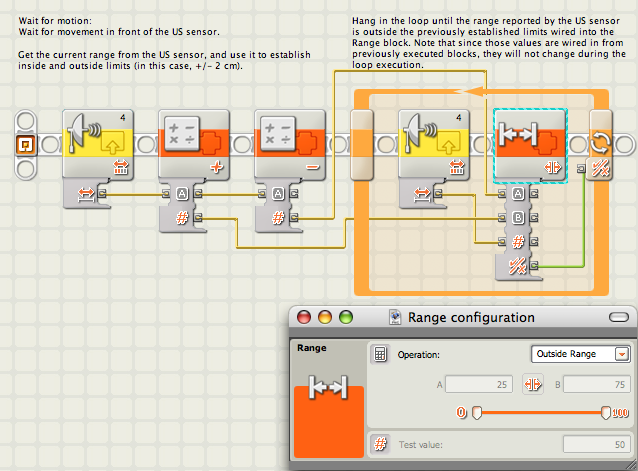Click the Test value hash icon

tap(380, 443)
